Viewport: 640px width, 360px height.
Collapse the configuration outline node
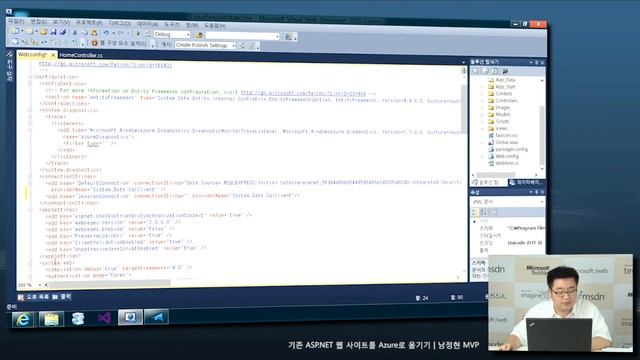click(30, 76)
